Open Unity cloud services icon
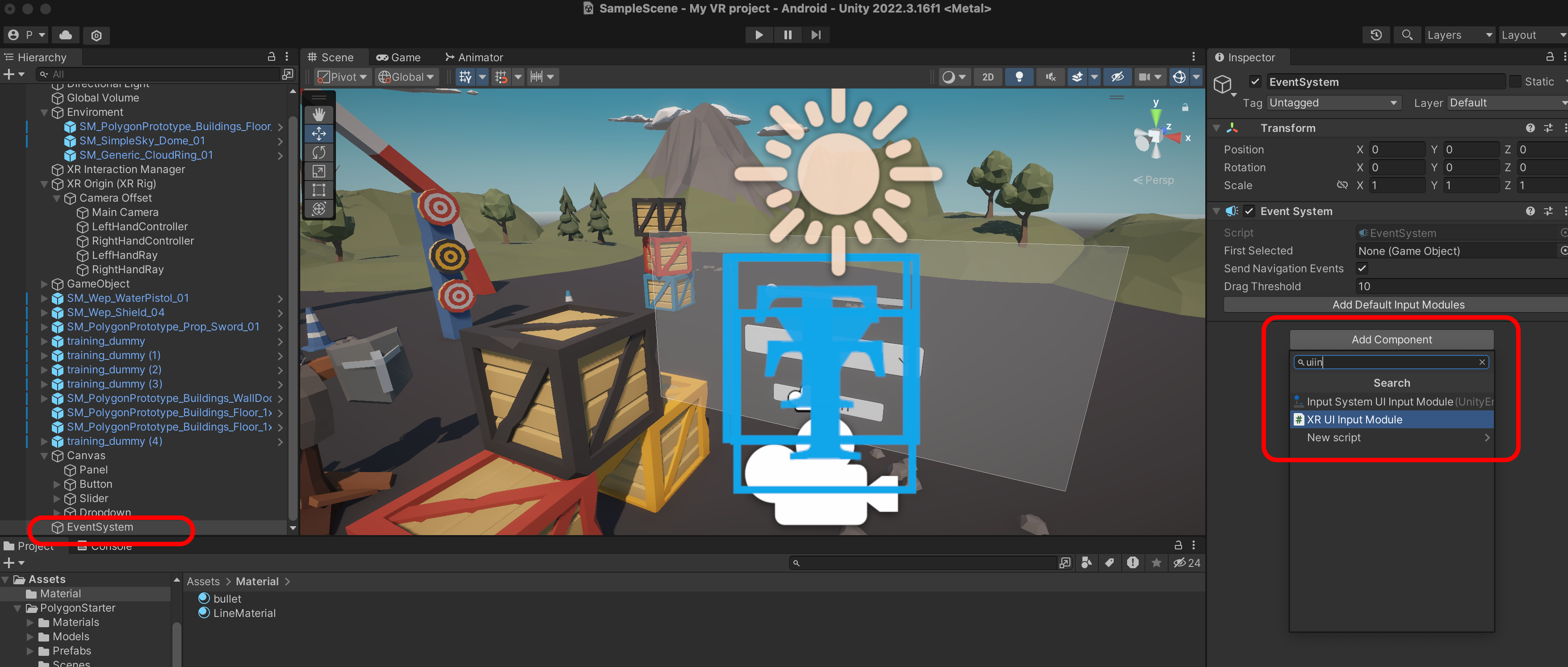This screenshot has width=1568, height=667. tap(66, 35)
